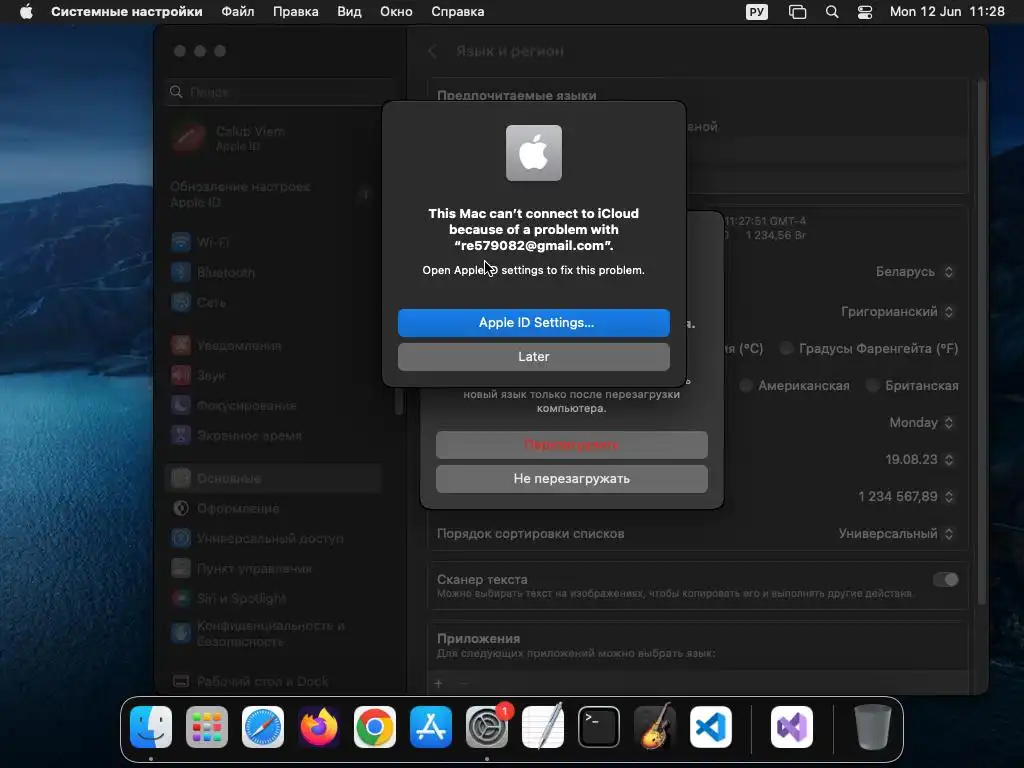Image resolution: width=1024 pixels, height=768 pixels.
Task: Open GarageBand in the Dock
Action: pyautogui.click(x=655, y=727)
